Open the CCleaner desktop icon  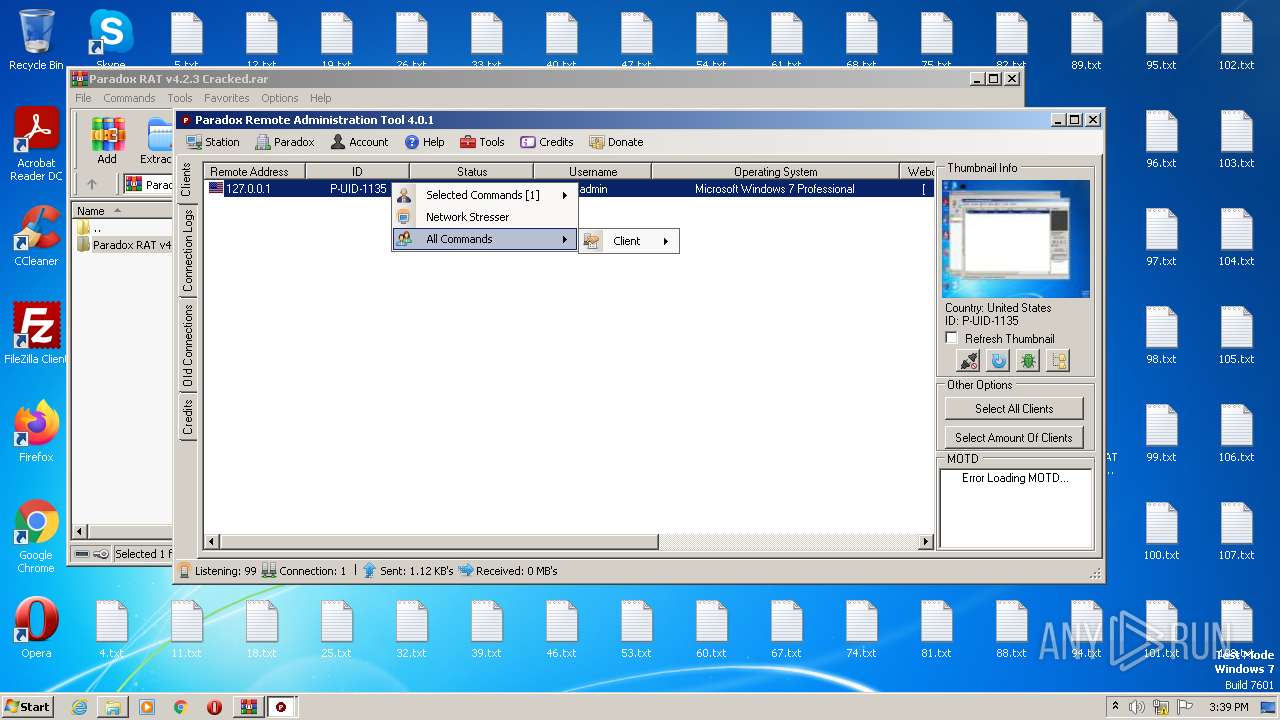[36, 236]
